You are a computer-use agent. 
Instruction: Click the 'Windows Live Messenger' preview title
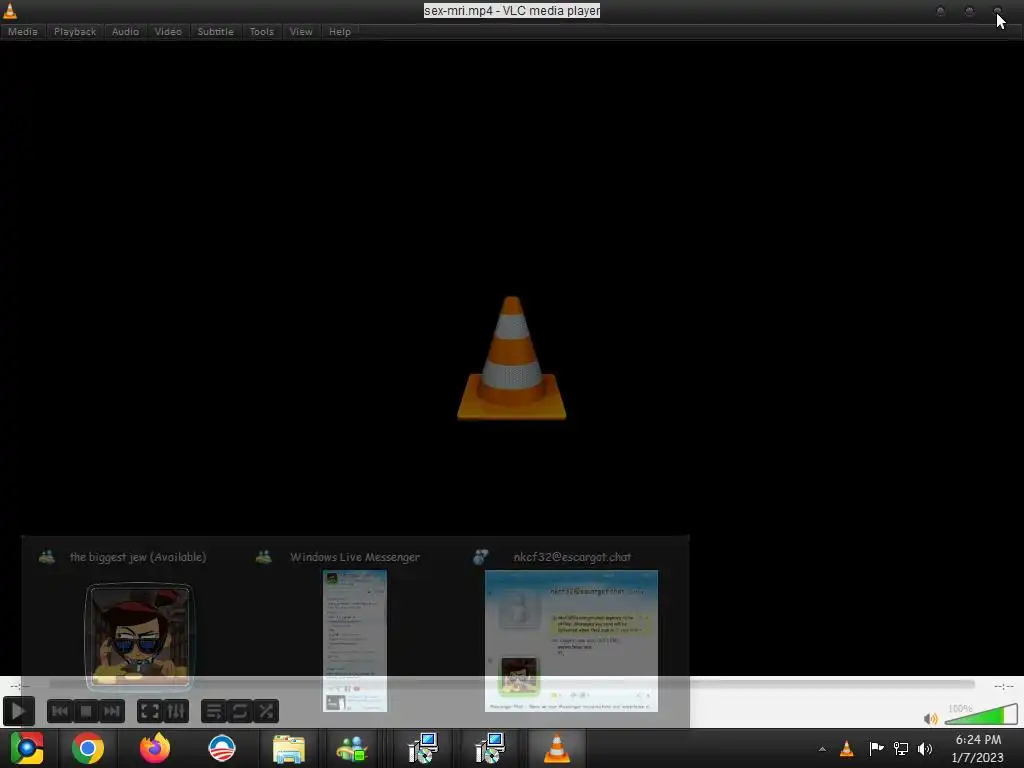point(355,557)
